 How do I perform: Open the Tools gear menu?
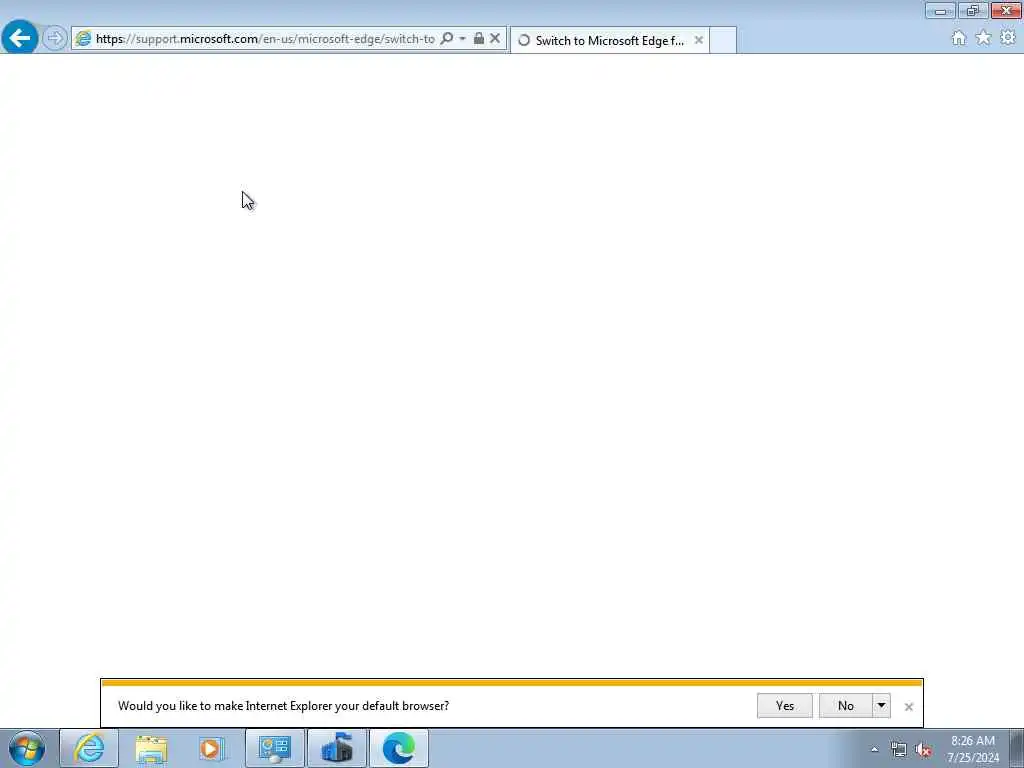[1008, 38]
